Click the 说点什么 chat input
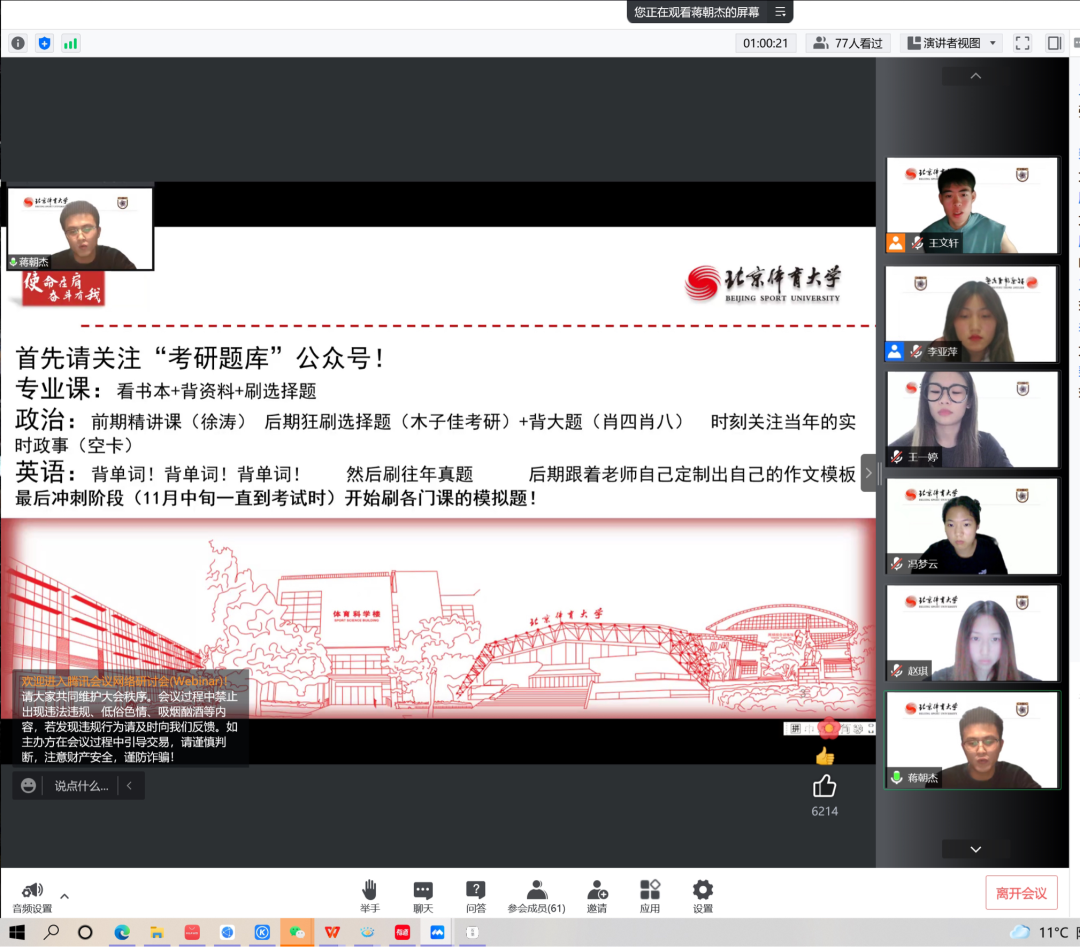Image resolution: width=1080 pixels, height=947 pixels. tap(81, 786)
